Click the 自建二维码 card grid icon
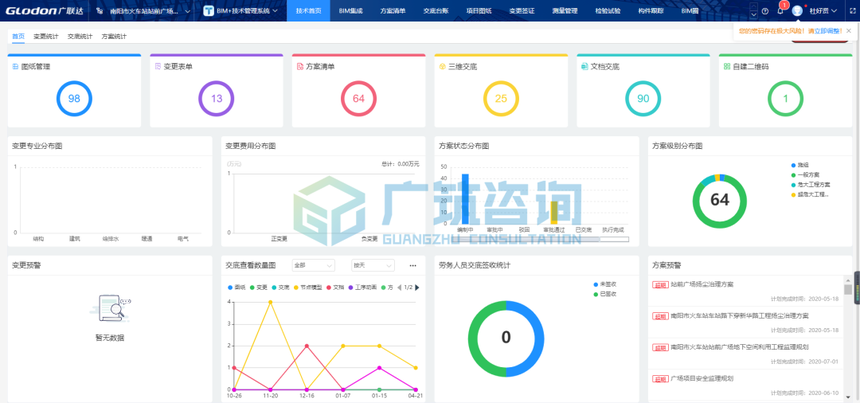860x403 pixels. point(727,66)
